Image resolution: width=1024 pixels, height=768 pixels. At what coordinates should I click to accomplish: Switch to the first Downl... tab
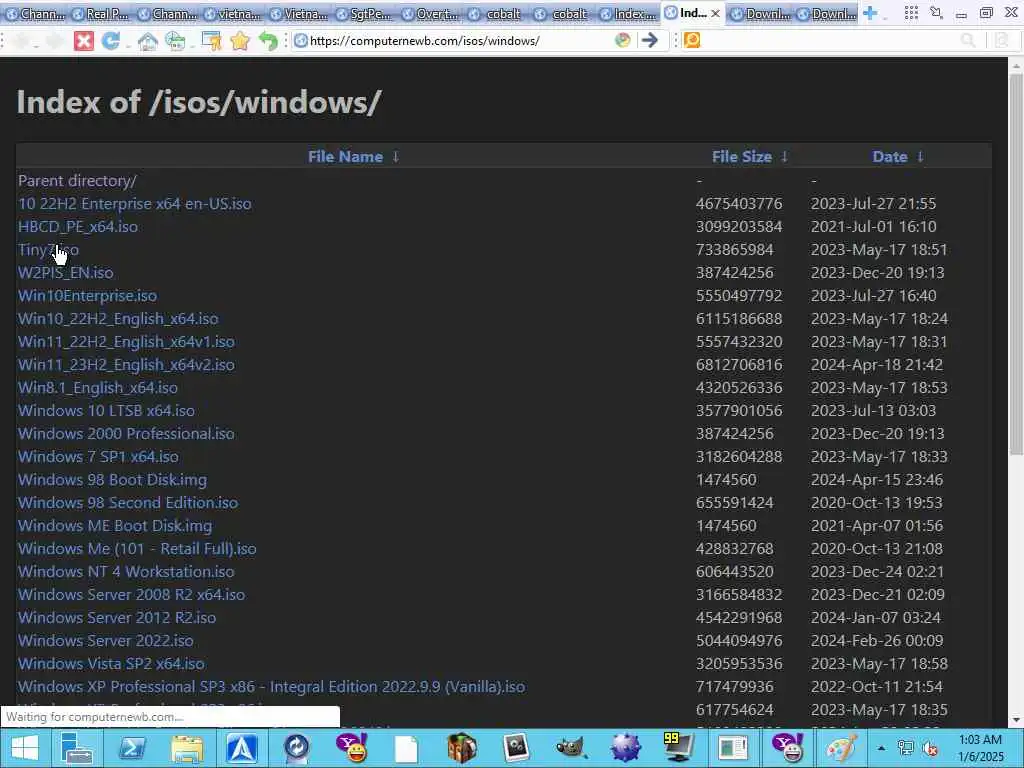tap(760, 14)
